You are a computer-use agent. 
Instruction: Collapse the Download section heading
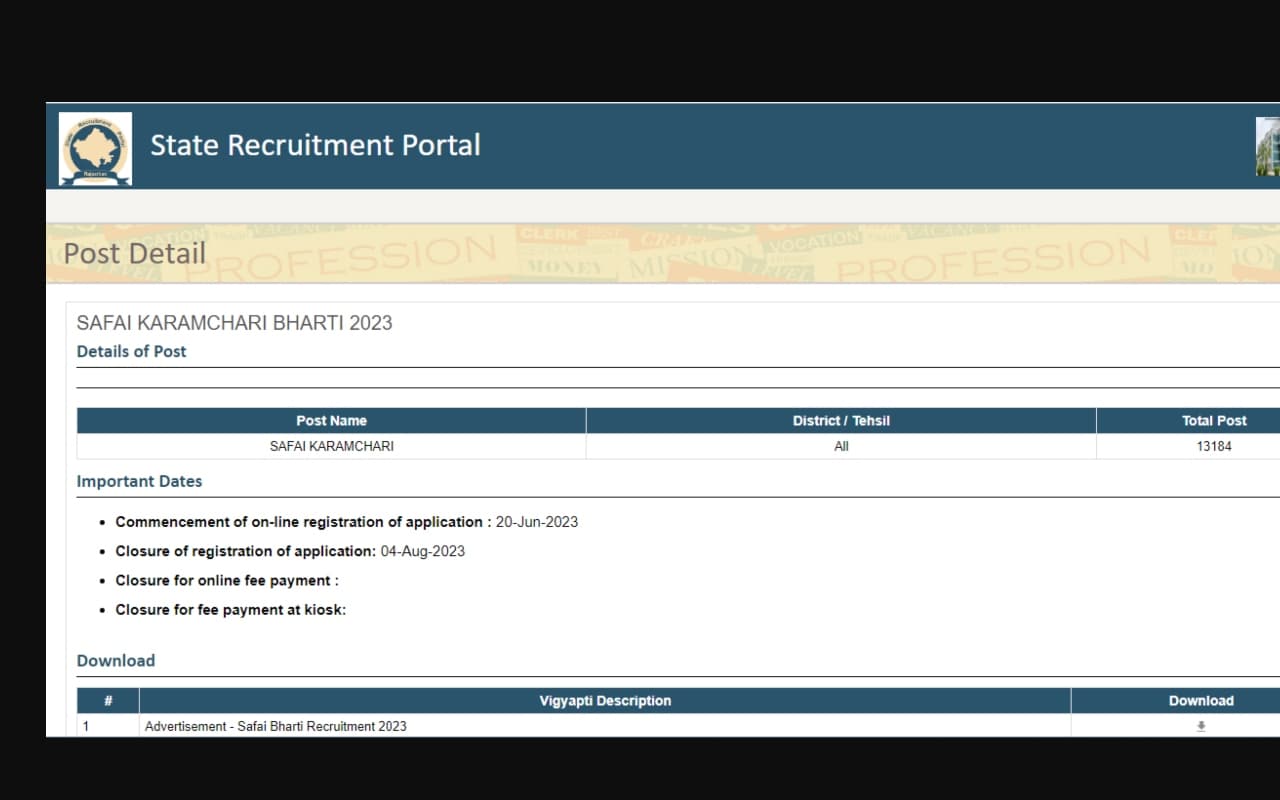(x=115, y=660)
